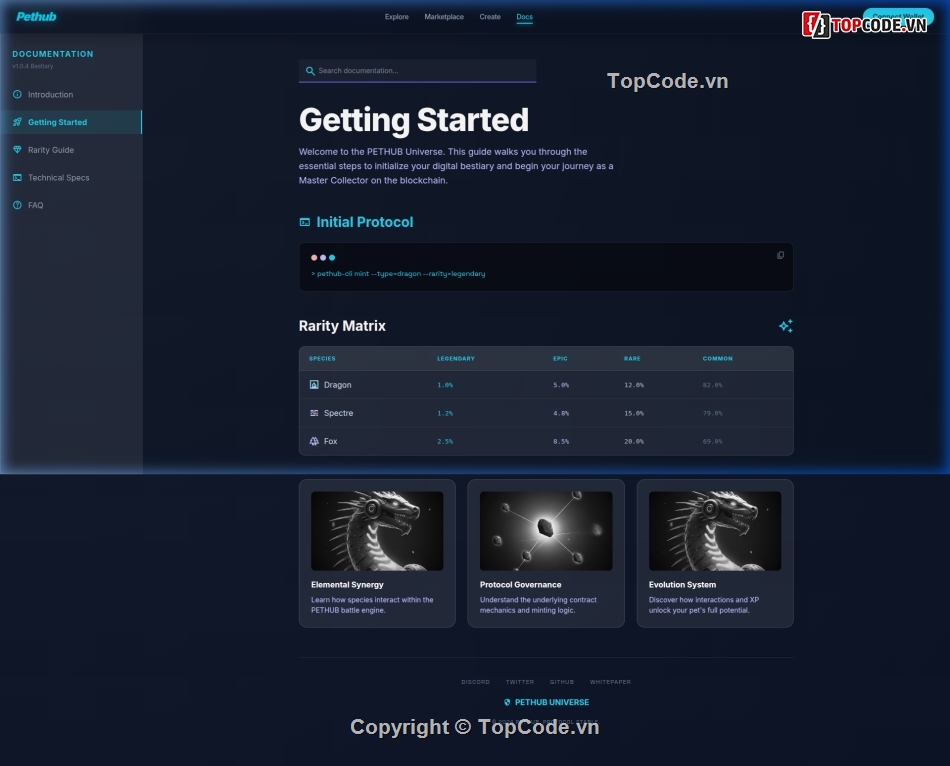Viewport: 950px width, 766px height.
Task: Open the Explore nav item
Action: coord(396,17)
